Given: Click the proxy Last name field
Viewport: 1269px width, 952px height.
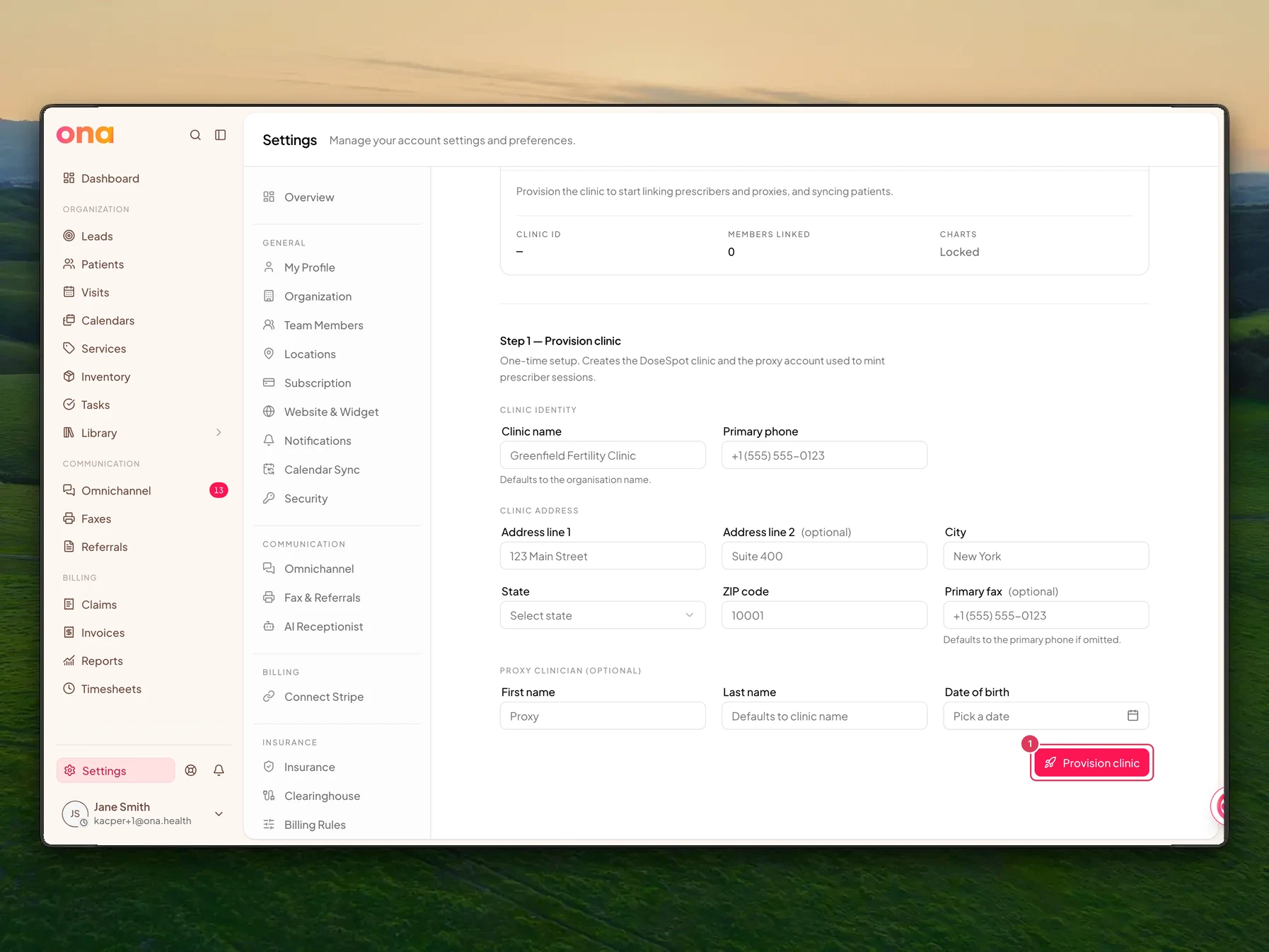Looking at the screenshot, I should click(x=824, y=716).
